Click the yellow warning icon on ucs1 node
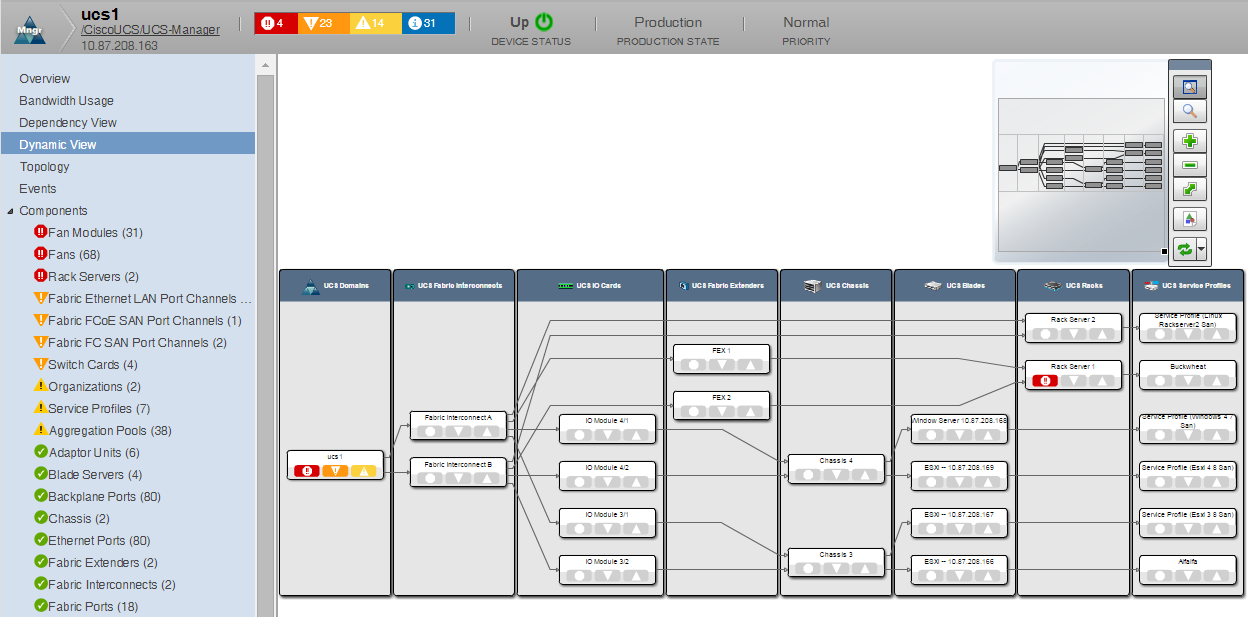Screen dimensions: 1248x617 (363, 471)
